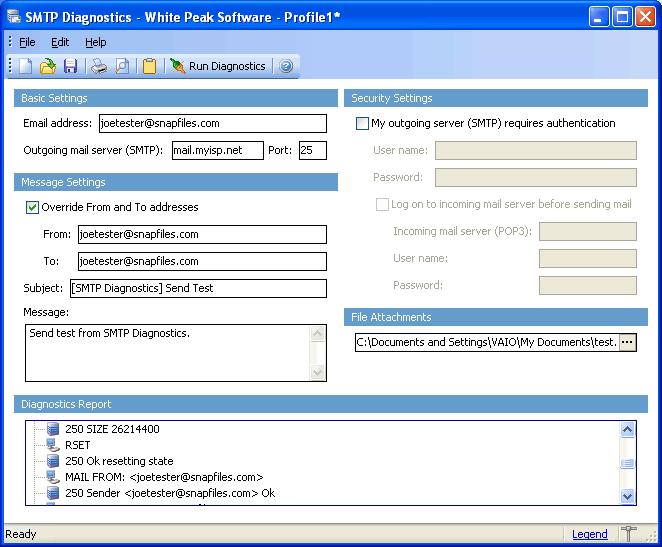662x547 pixels.
Task: Click the file attachment path field
Action: click(487, 342)
